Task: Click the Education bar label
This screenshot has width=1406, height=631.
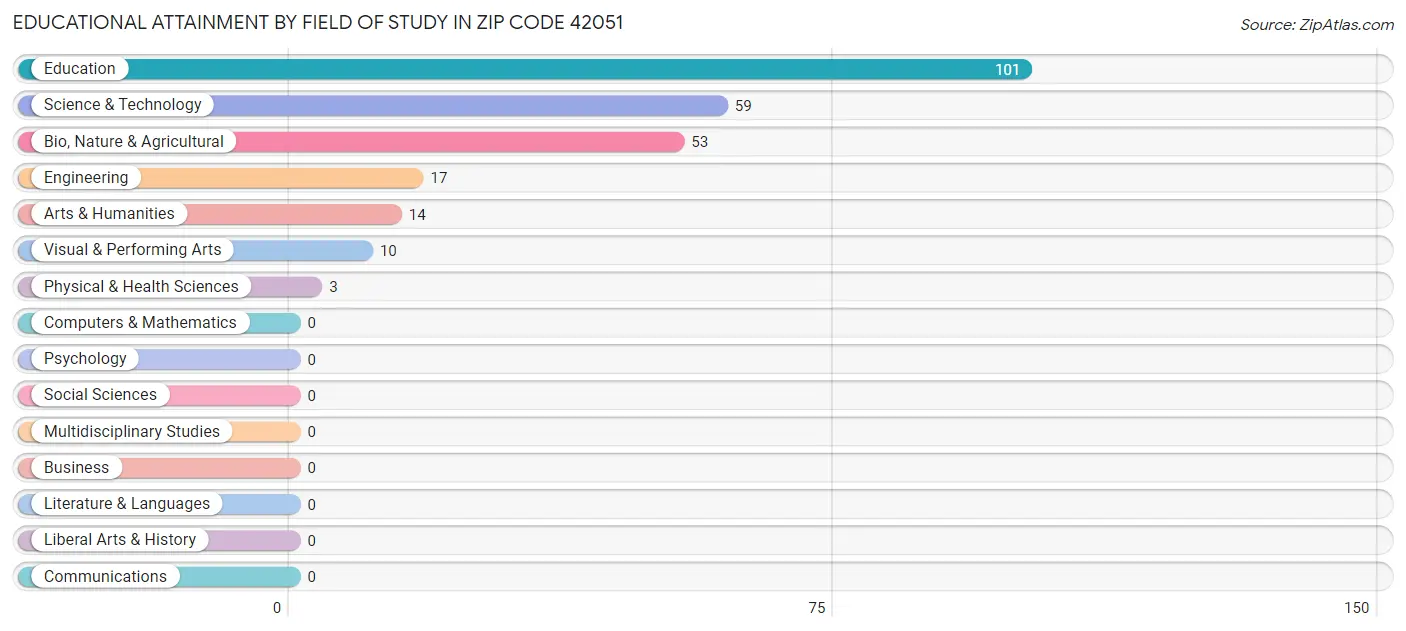Action: click(x=80, y=69)
